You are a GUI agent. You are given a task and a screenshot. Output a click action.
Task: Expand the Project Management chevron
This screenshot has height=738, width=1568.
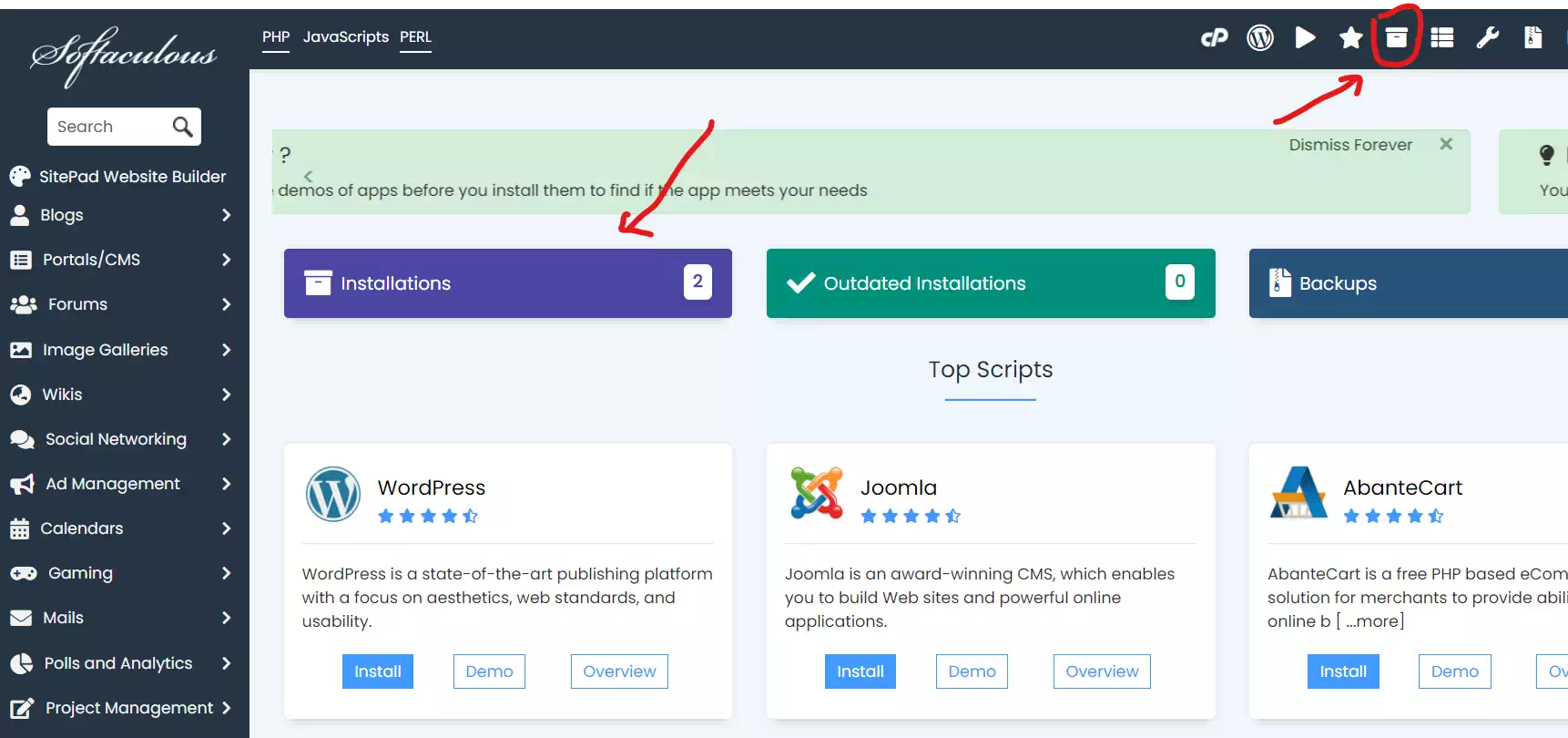226,708
